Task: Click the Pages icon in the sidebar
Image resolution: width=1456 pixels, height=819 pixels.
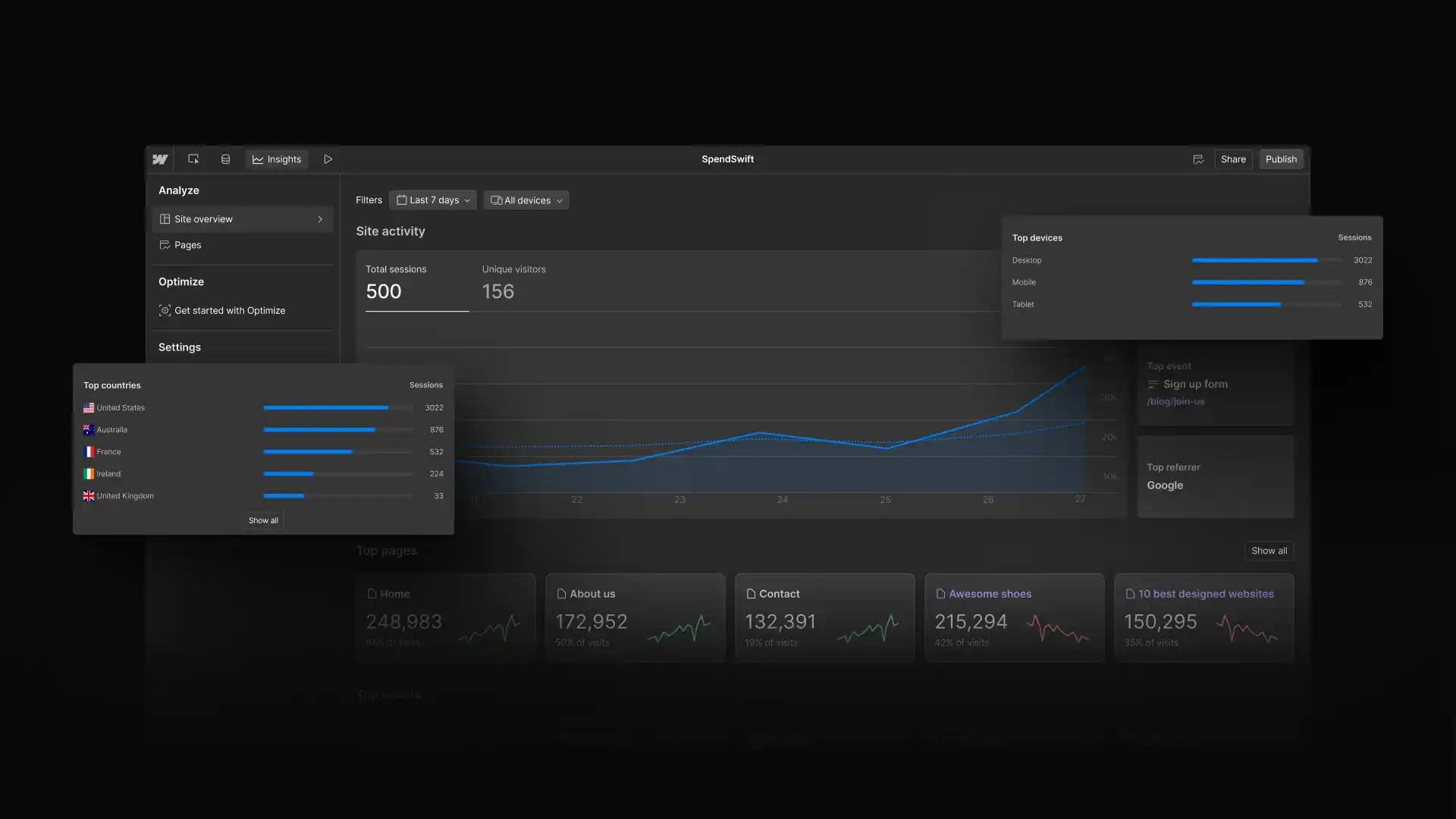Action: 165,245
